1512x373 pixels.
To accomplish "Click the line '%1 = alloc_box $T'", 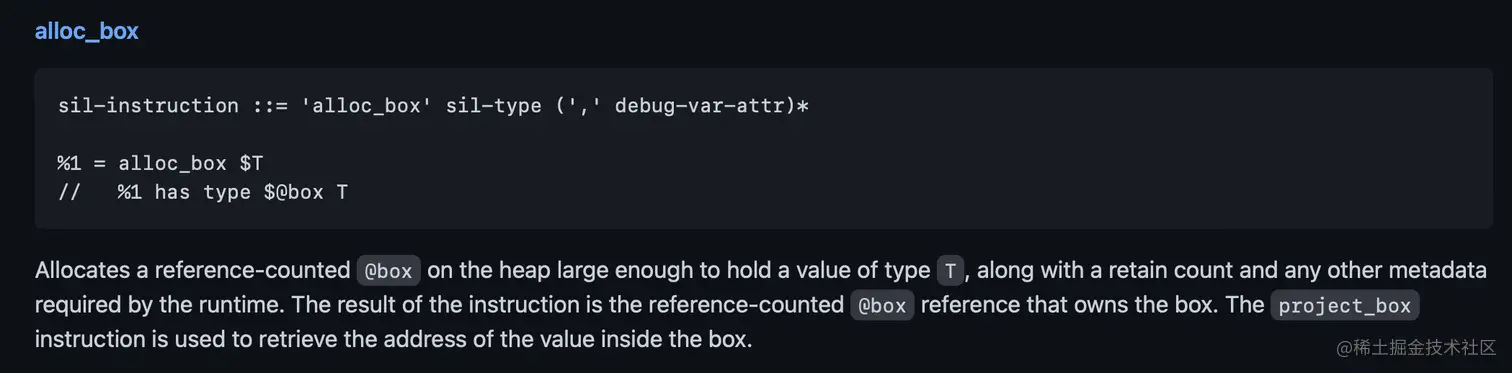I will coord(160,163).
